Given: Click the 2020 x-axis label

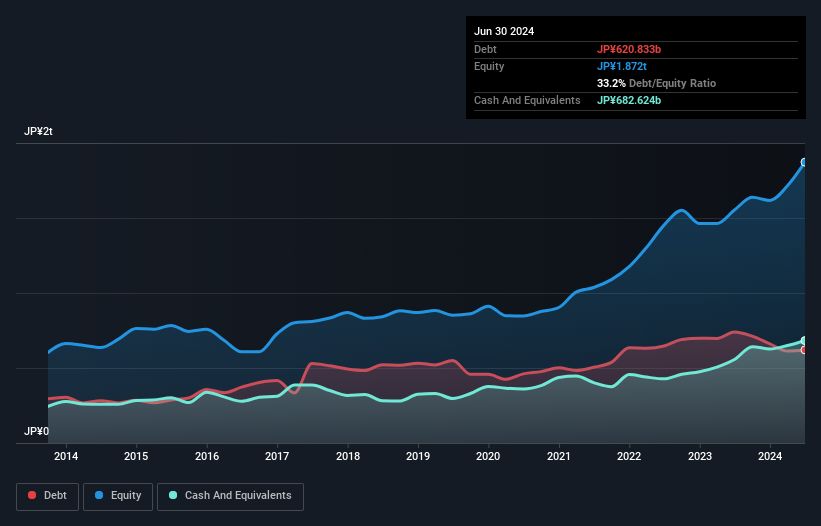Looking at the screenshot, I should click(x=488, y=456).
